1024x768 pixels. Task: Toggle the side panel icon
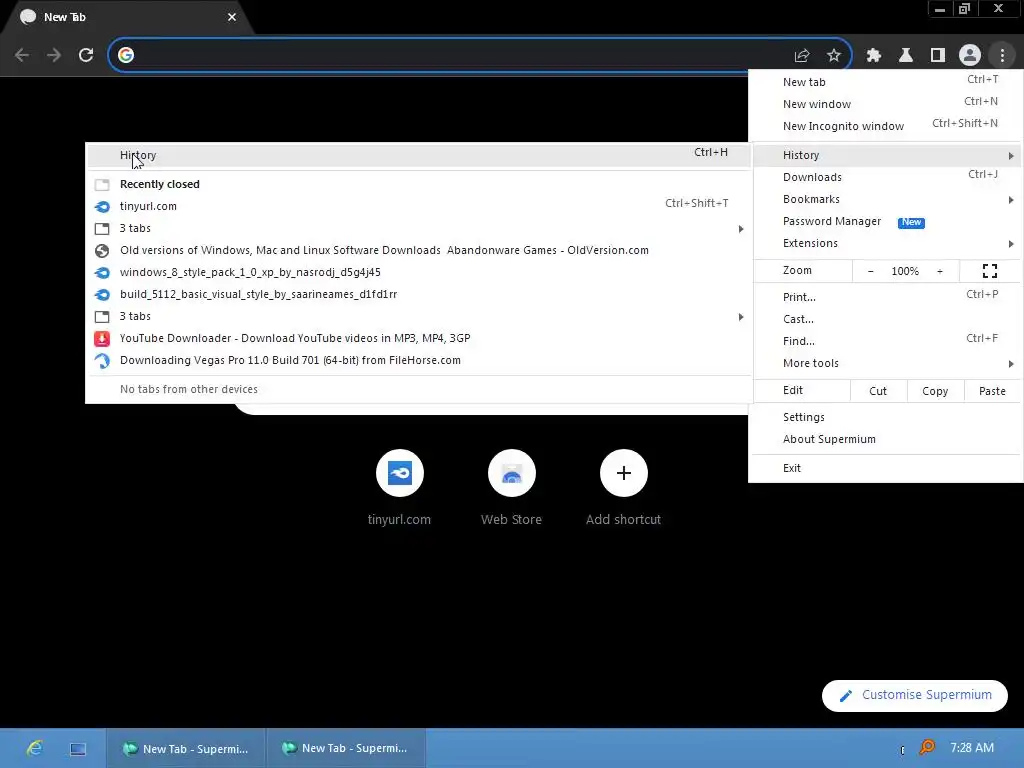coord(938,56)
